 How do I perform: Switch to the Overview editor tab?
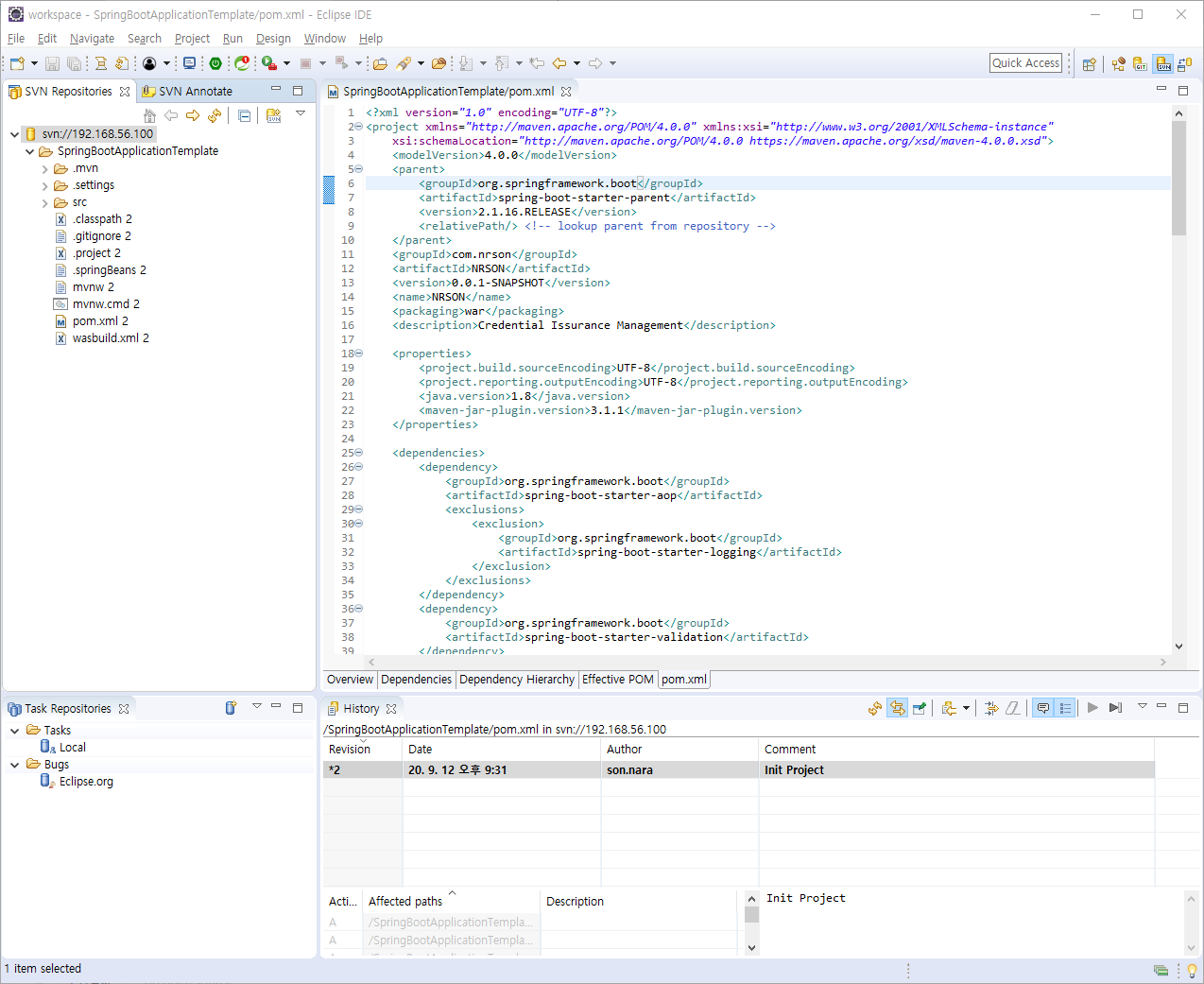(x=350, y=680)
